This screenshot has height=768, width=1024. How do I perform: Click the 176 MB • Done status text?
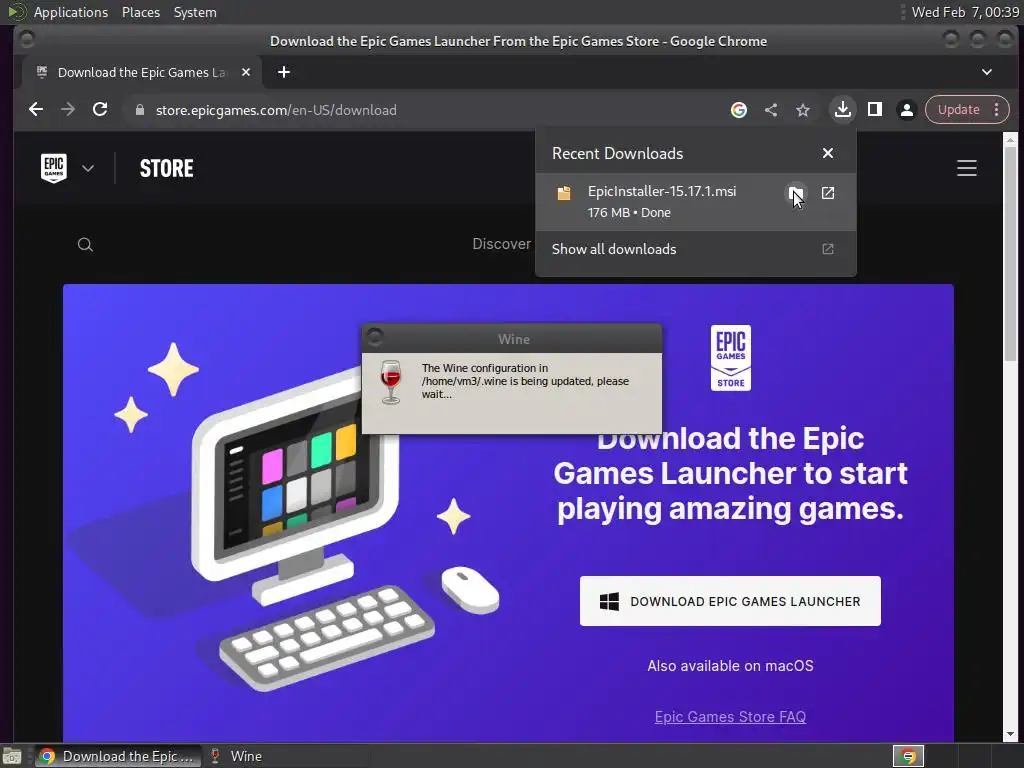point(629,212)
